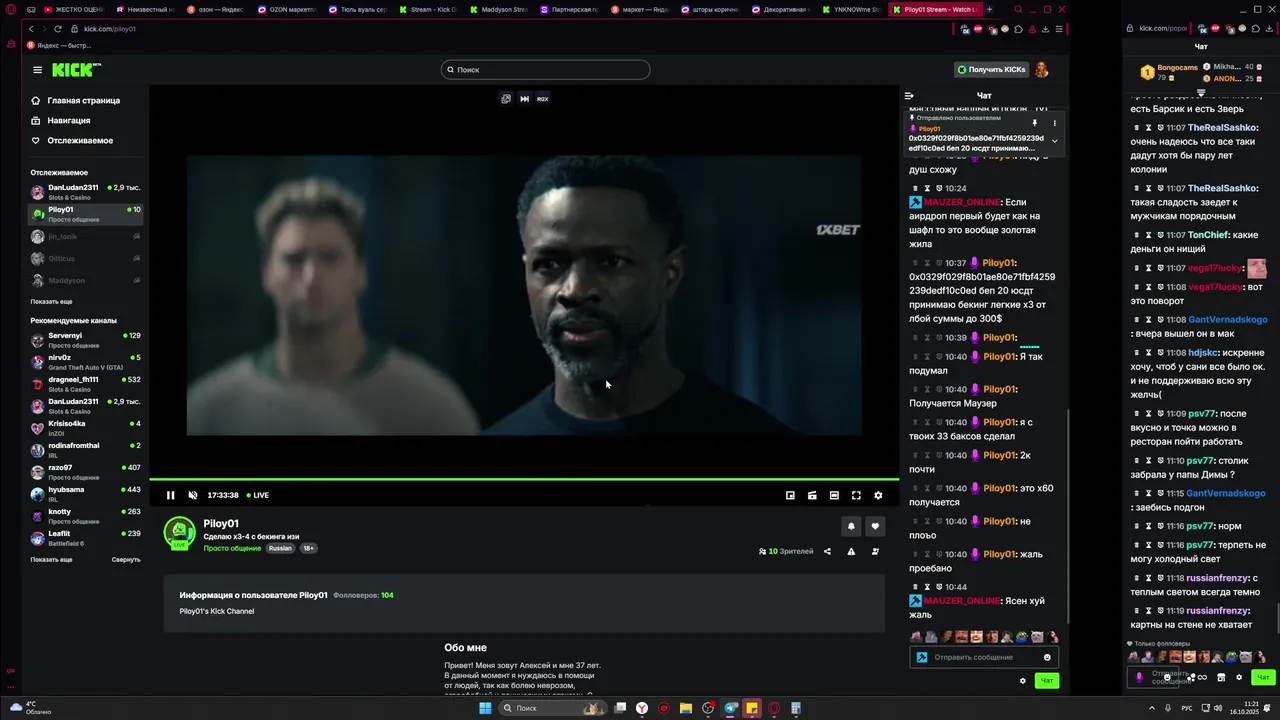The image size is (1280, 720).
Task: Open user options next to report icon
Action: [x=875, y=551]
